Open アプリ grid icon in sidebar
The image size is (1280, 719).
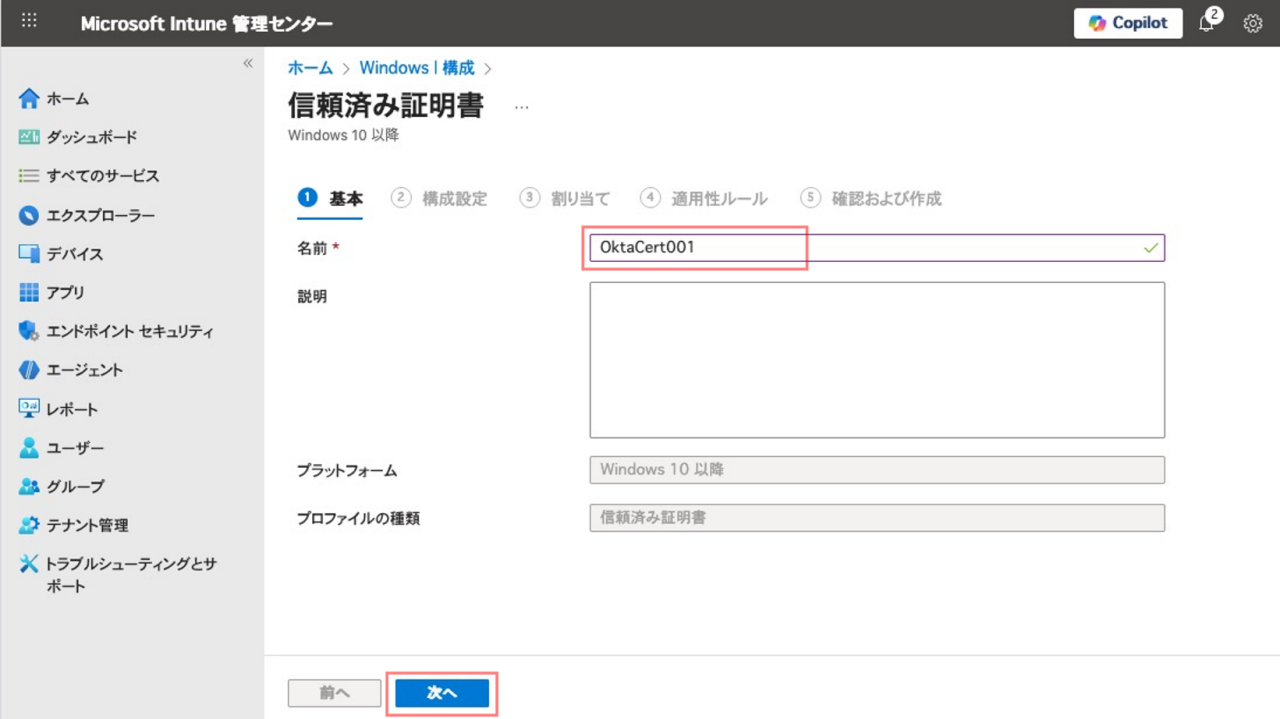(29, 292)
